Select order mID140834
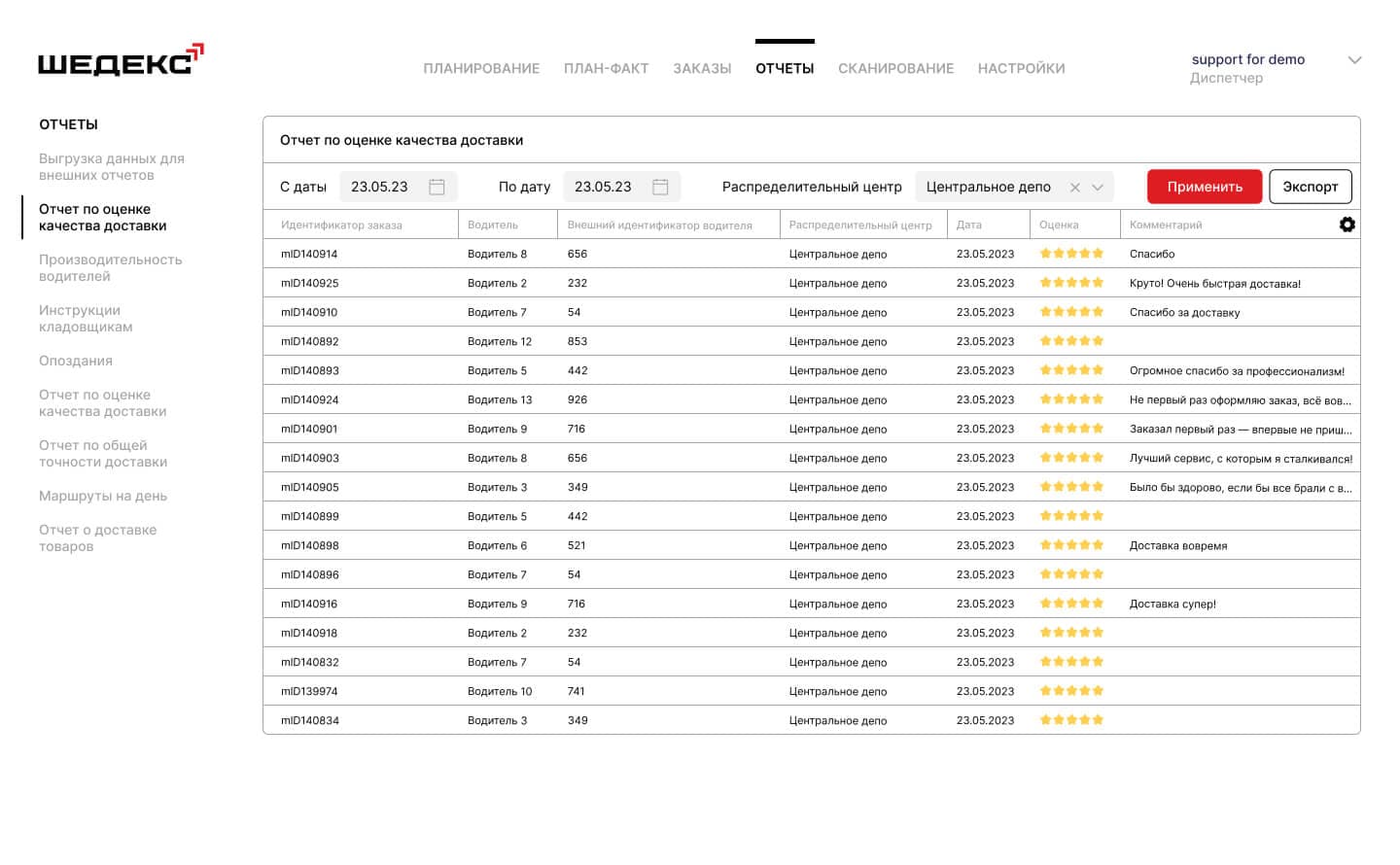1400x865 pixels. click(309, 720)
